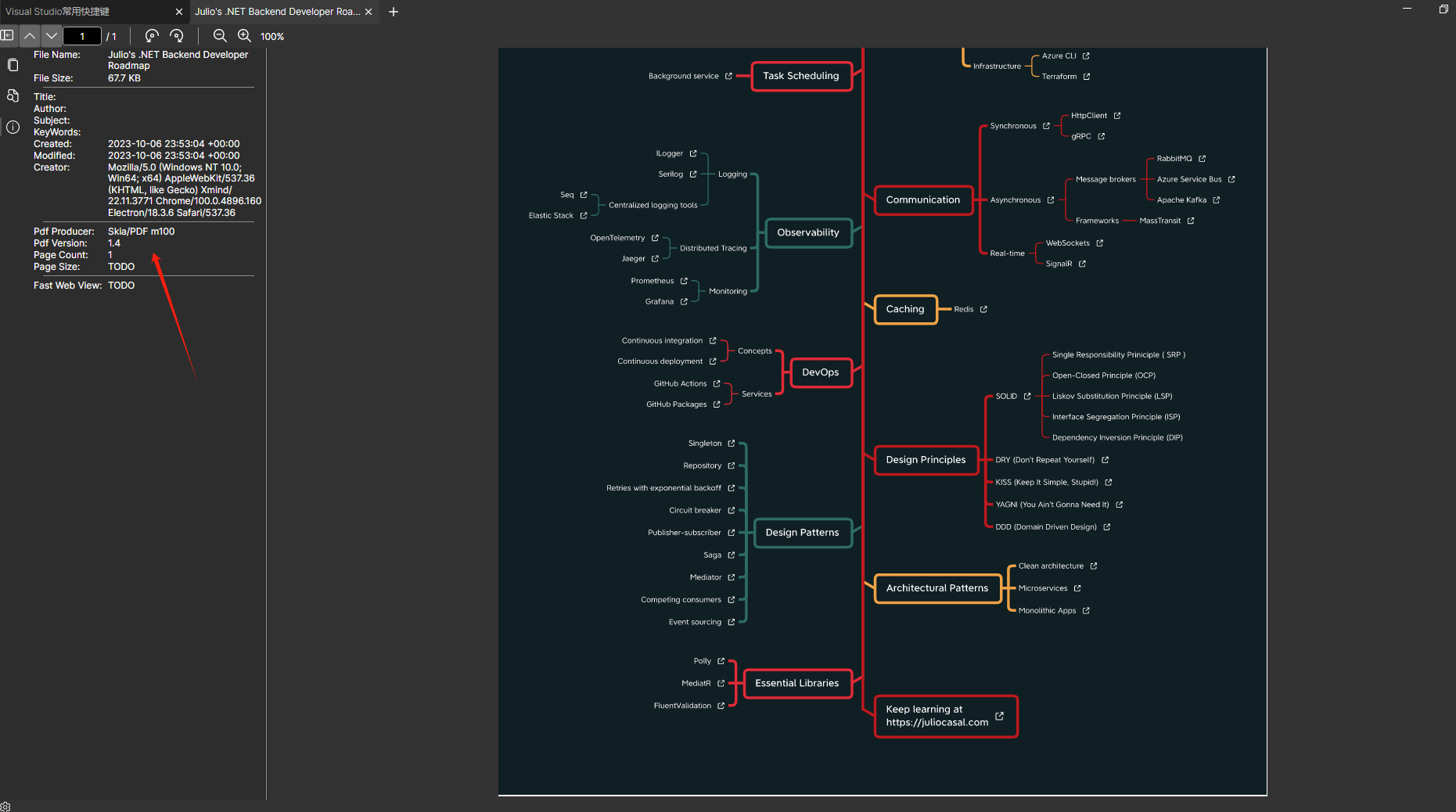Open the Redis external link icon

[983, 310]
